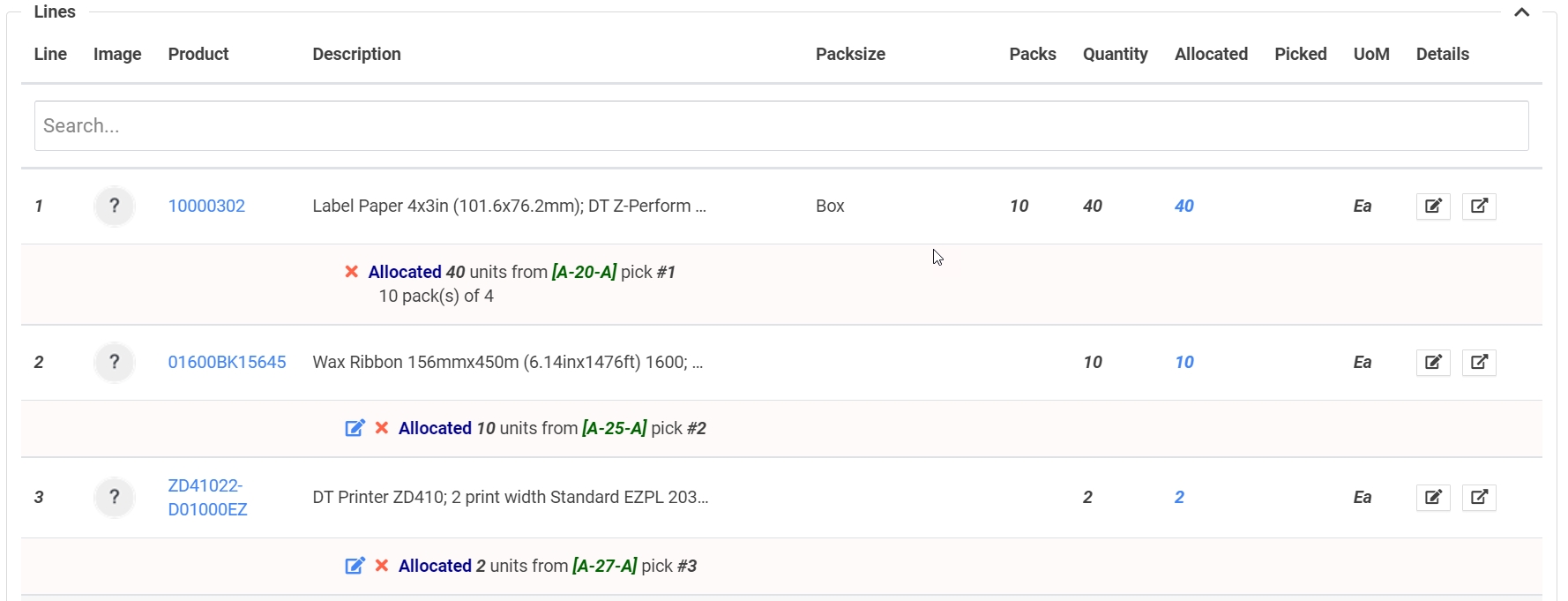
Task: Open product ZD41022-D01000EZ link
Action: (x=207, y=498)
